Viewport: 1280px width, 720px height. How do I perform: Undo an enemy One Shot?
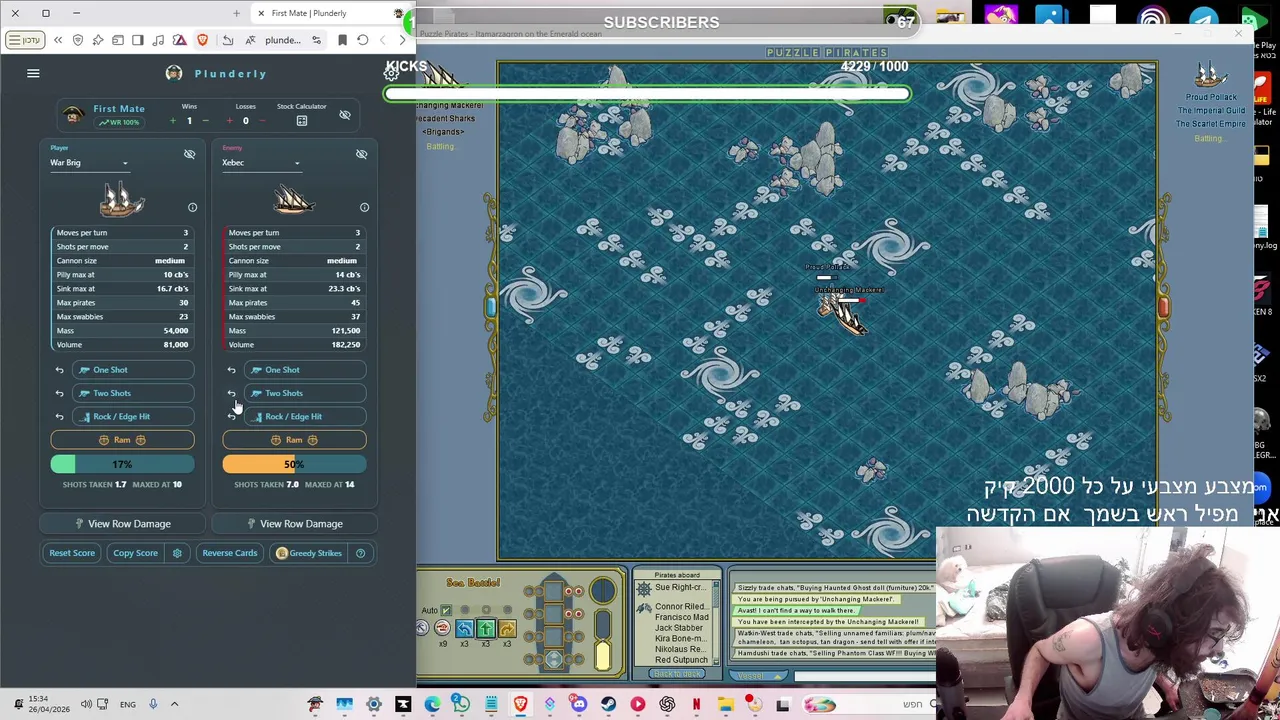click(x=231, y=370)
